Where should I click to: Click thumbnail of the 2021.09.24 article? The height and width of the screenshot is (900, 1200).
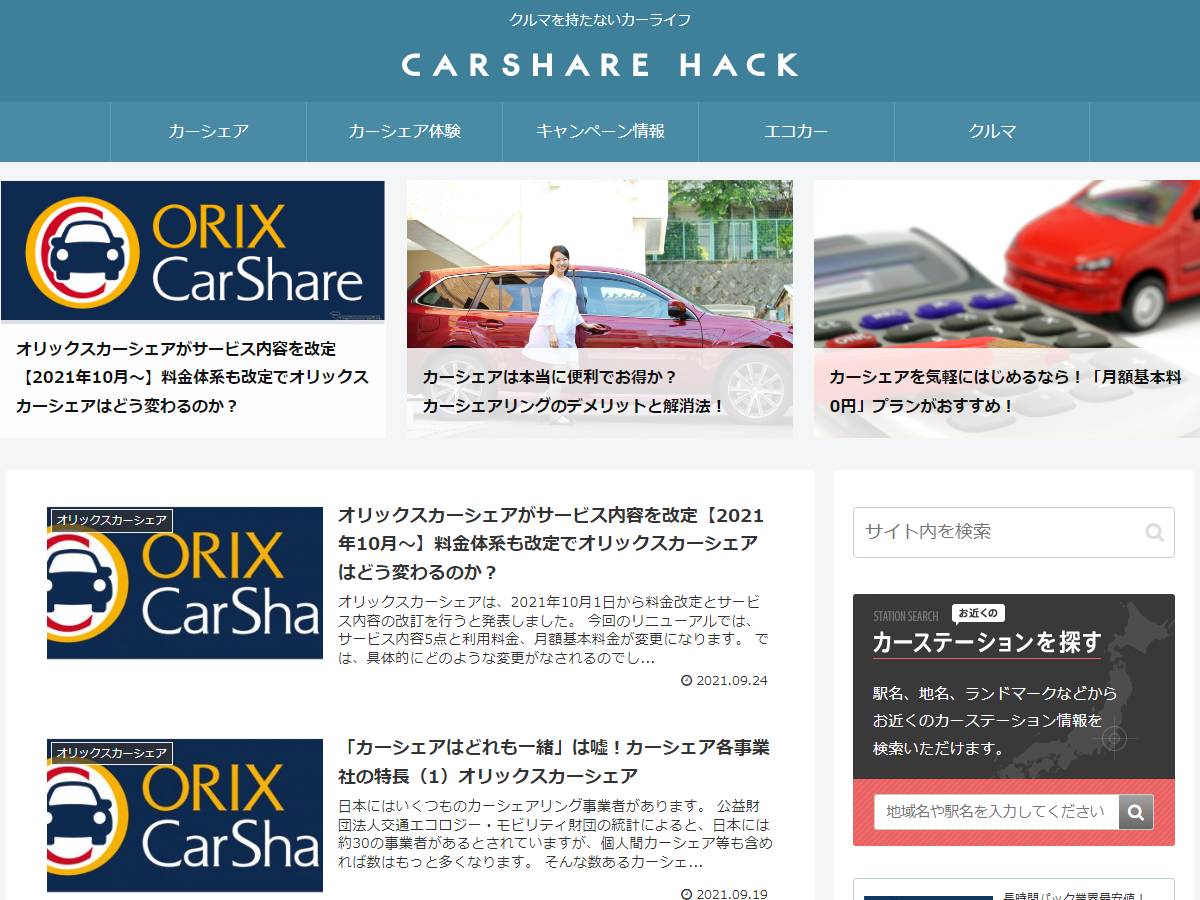pos(185,583)
